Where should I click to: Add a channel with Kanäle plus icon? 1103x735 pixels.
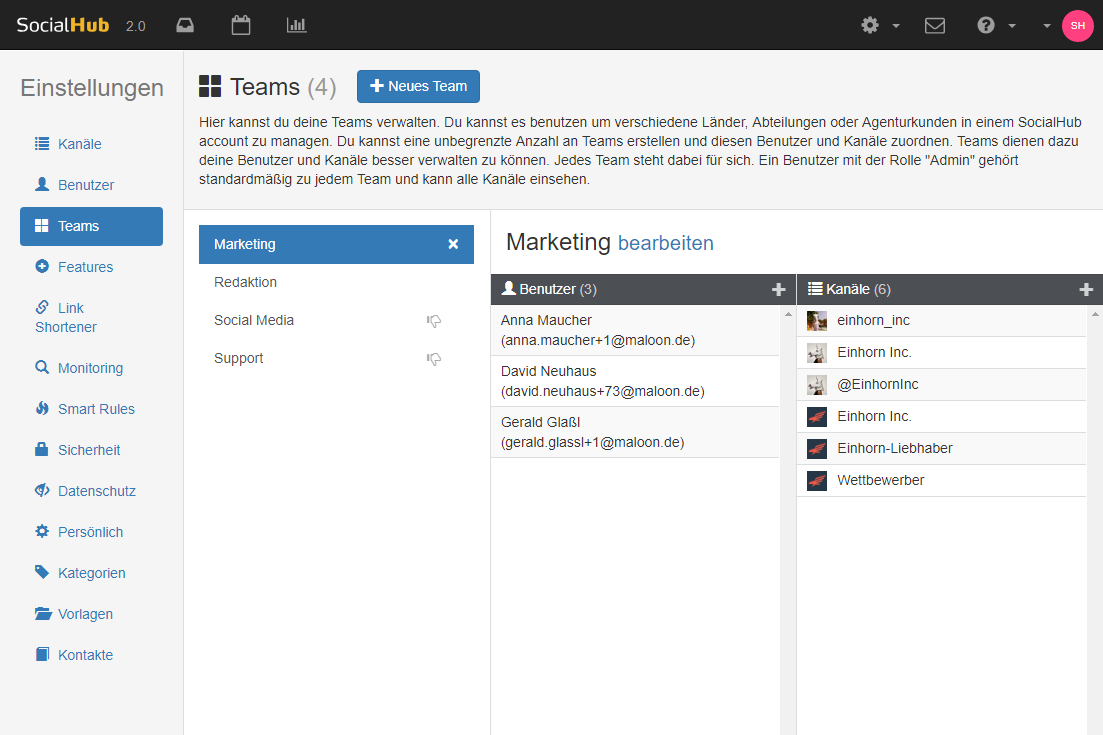(1085, 290)
